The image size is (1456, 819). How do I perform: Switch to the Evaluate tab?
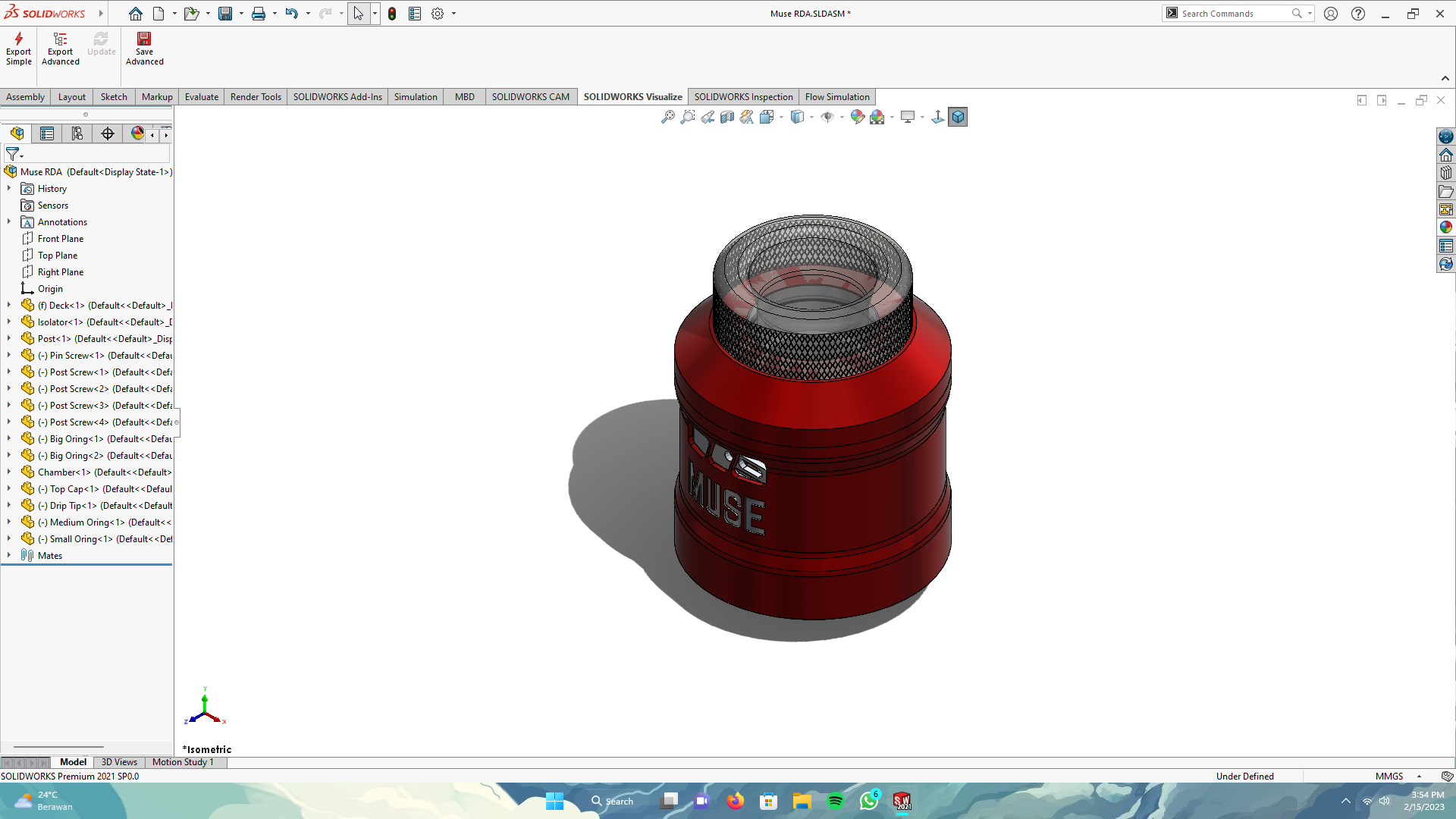coord(201,97)
